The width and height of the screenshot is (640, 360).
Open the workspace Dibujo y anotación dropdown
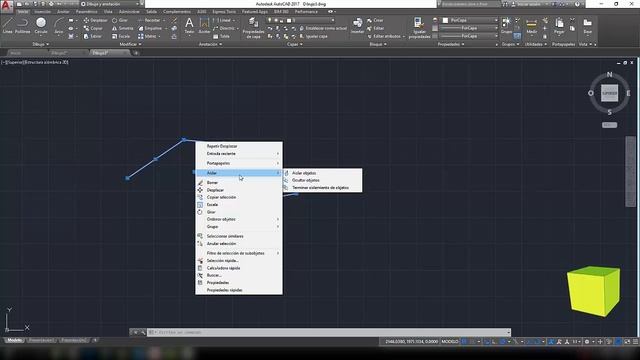pyautogui.click(x=110, y=4)
